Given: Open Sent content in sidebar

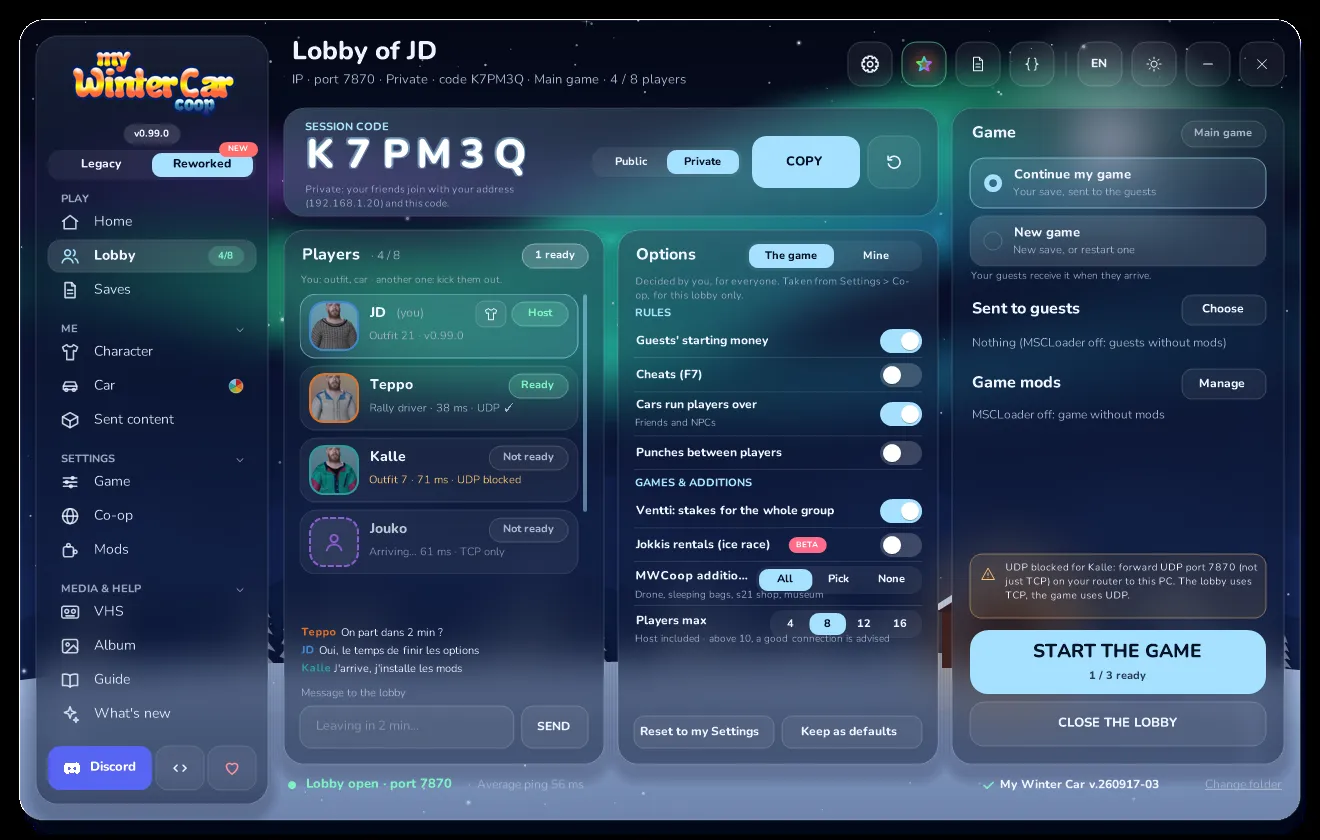Looking at the screenshot, I should click(152, 420).
